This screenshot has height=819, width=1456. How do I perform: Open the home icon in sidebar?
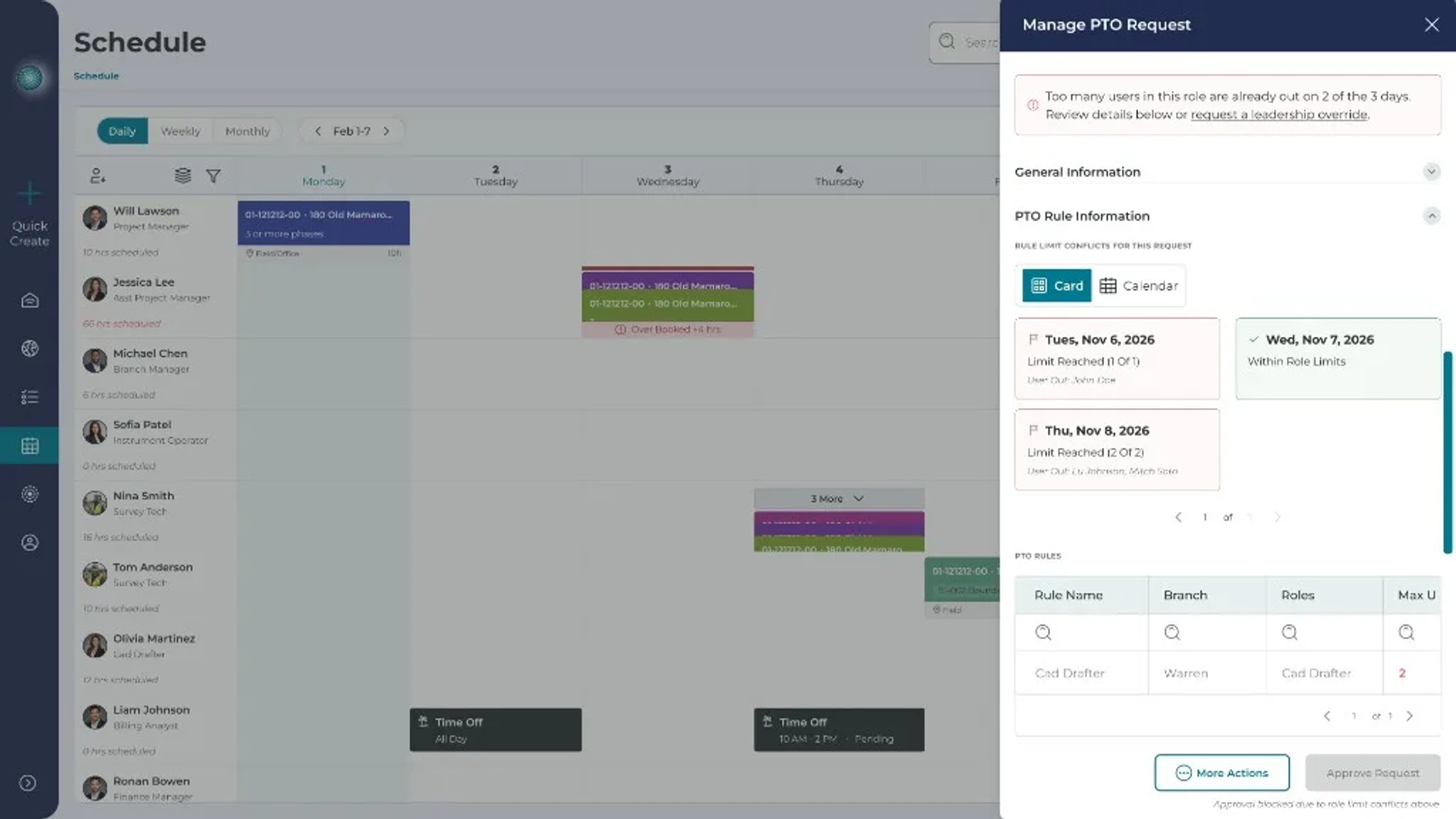pyautogui.click(x=29, y=300)
